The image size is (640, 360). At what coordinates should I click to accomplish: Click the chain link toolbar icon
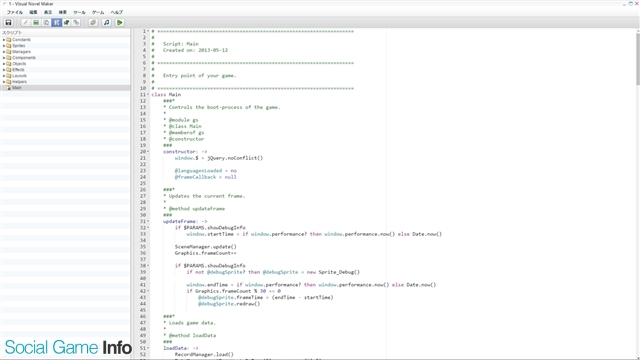(x=76, y=23)
